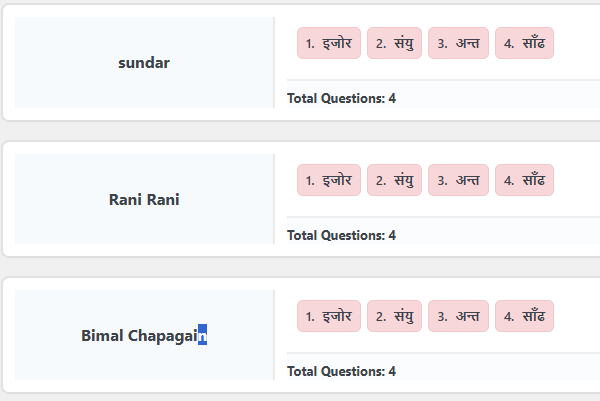Screen dimensions: 600x401
Task: Click question 1 इजोर in sundar's row
Action: click(329, 43)
